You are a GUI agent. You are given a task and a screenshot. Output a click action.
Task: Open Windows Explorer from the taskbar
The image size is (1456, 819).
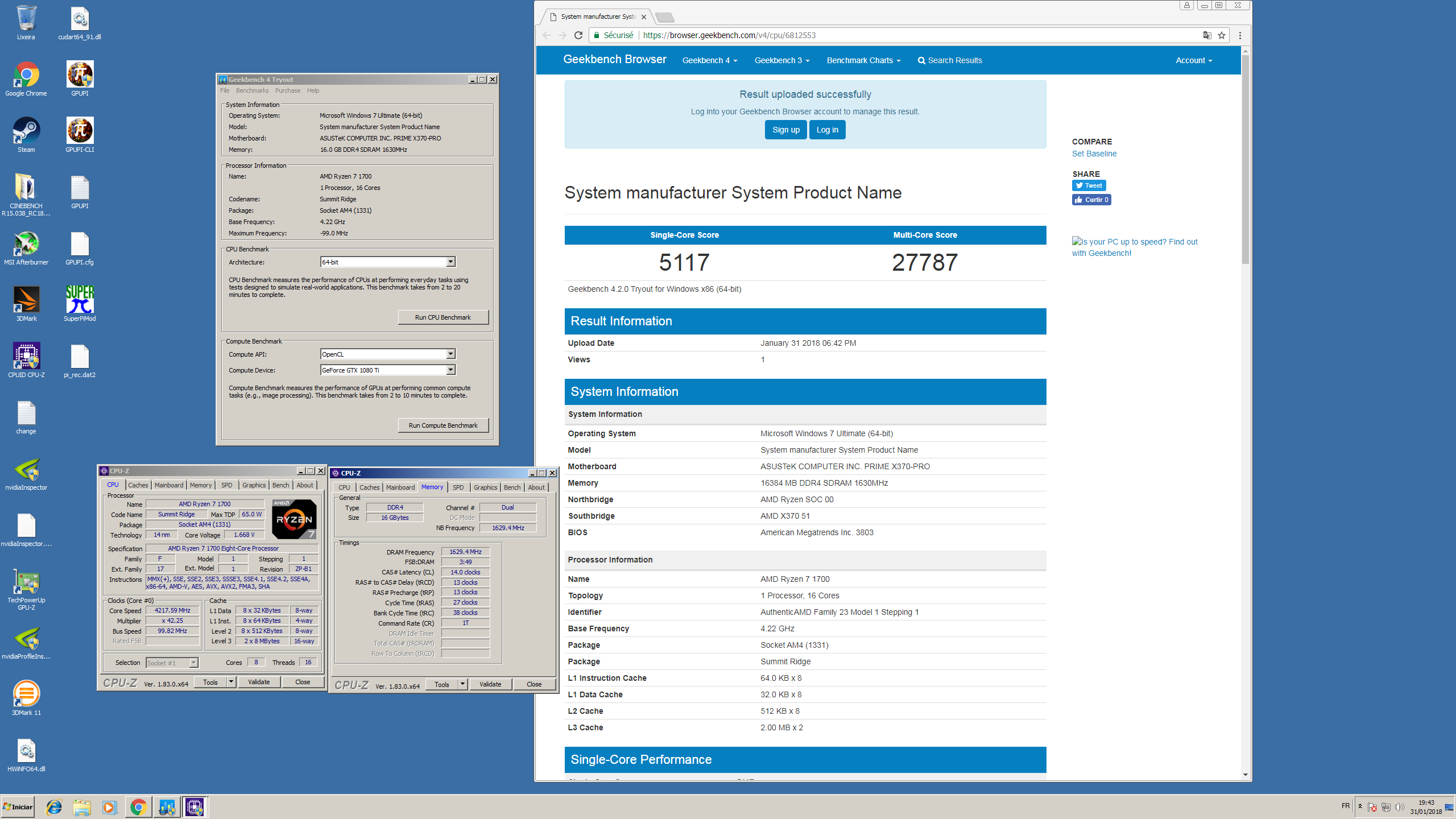(x=82, y=807)
